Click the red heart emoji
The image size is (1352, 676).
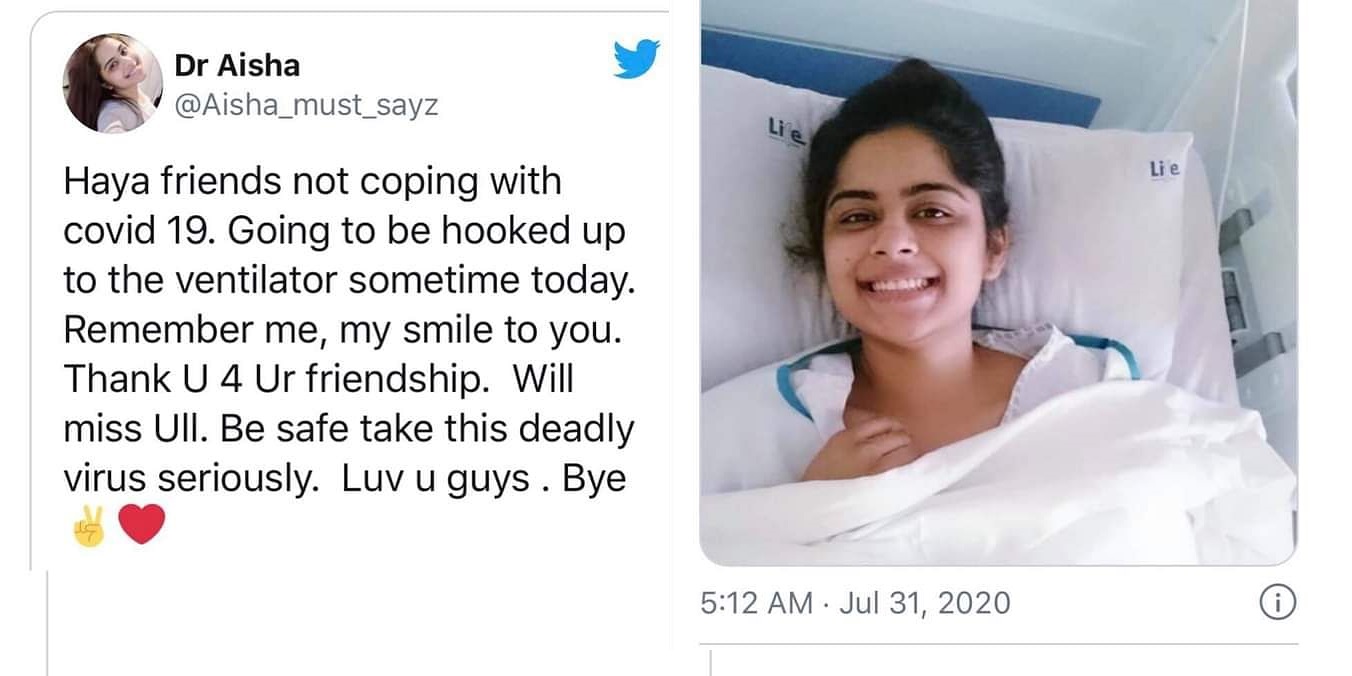click(x=142, y=525)
